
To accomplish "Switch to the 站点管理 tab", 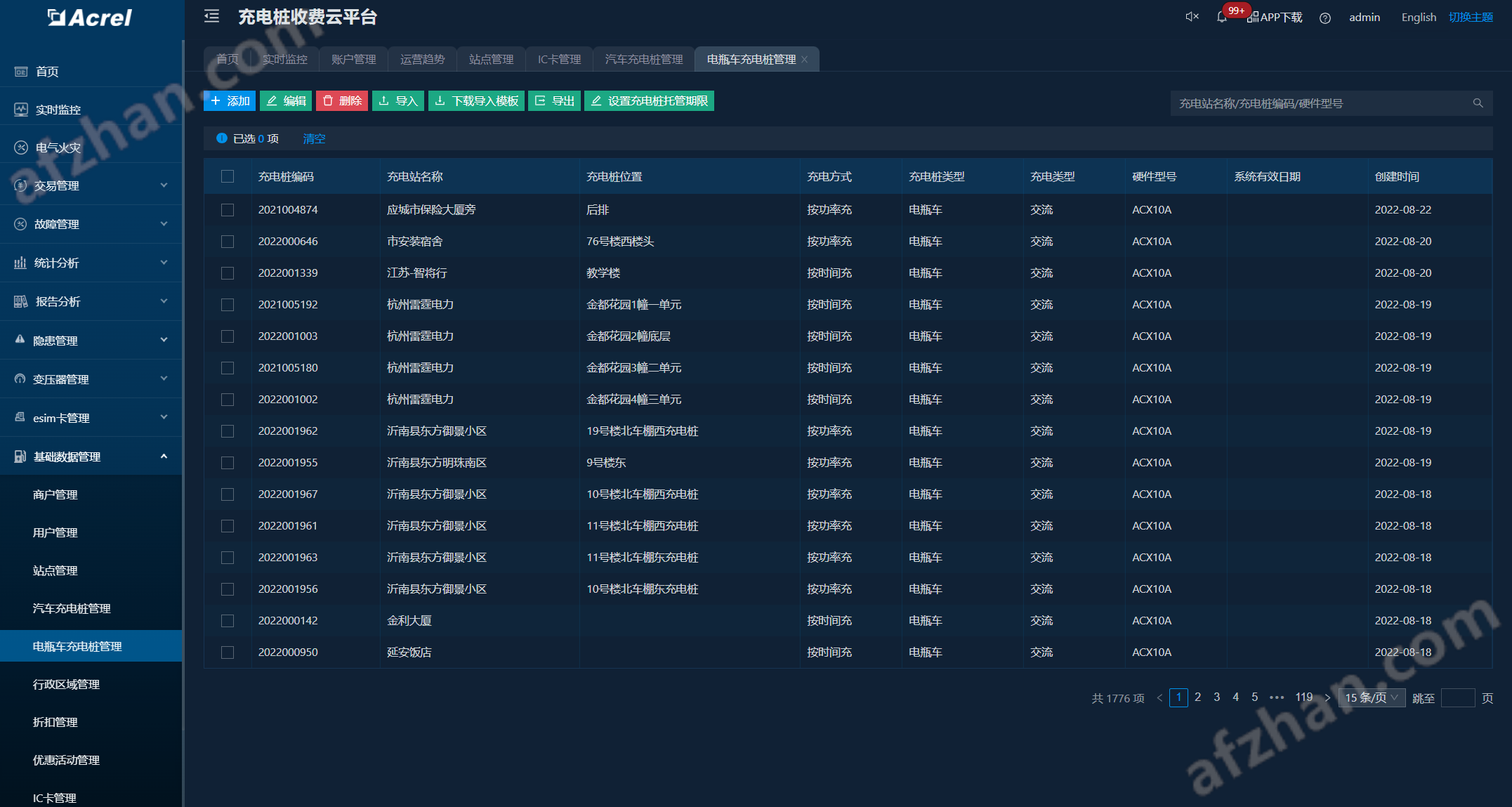I will [492, 60].
